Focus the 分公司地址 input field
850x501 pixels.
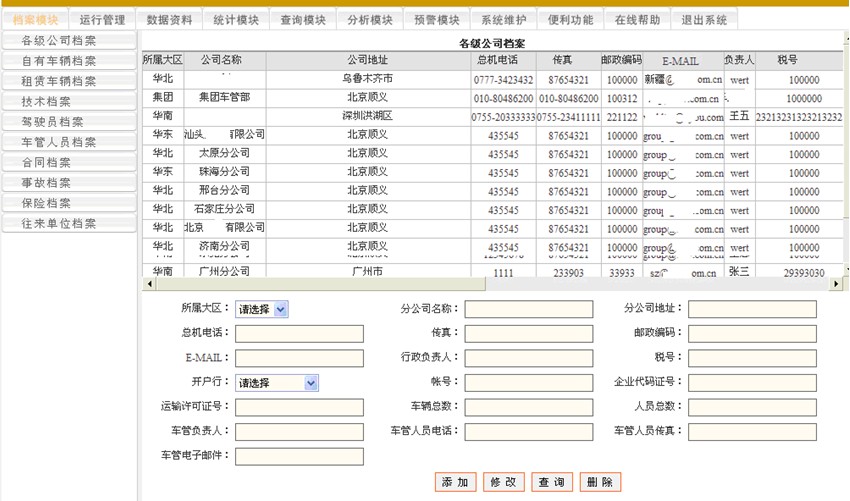pos(752,309)
